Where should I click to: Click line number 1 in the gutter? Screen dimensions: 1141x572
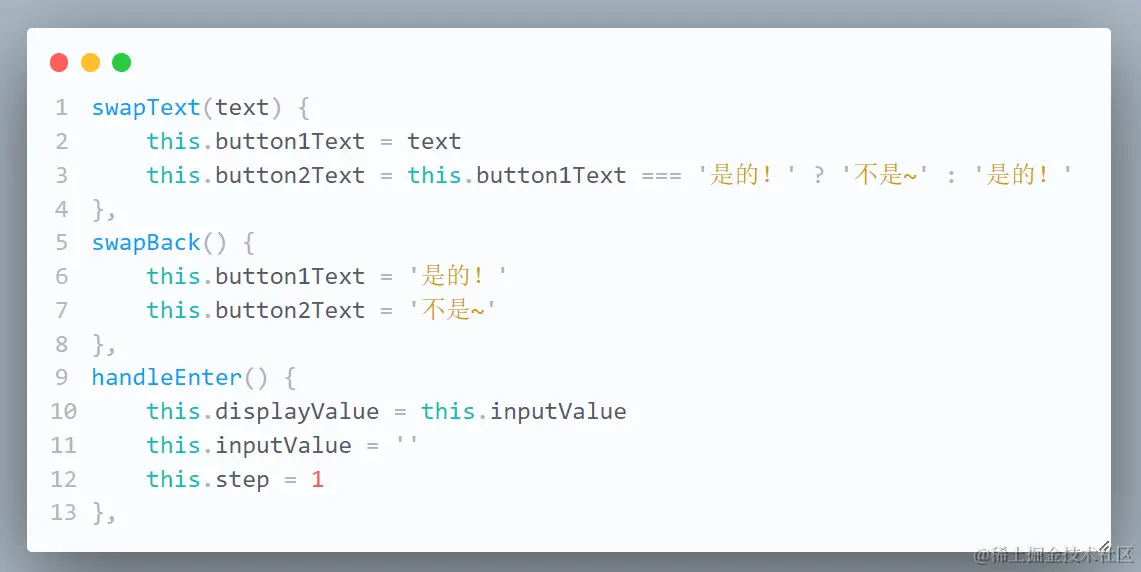click(62, 108)
